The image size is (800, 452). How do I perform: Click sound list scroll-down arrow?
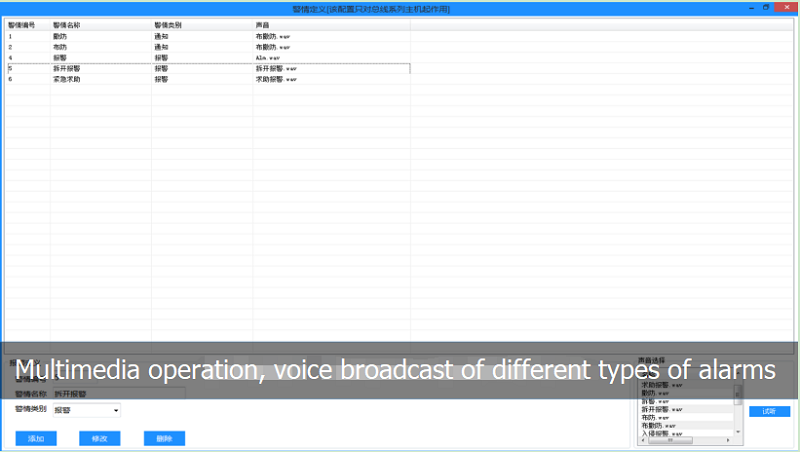[x=739, y=433]
